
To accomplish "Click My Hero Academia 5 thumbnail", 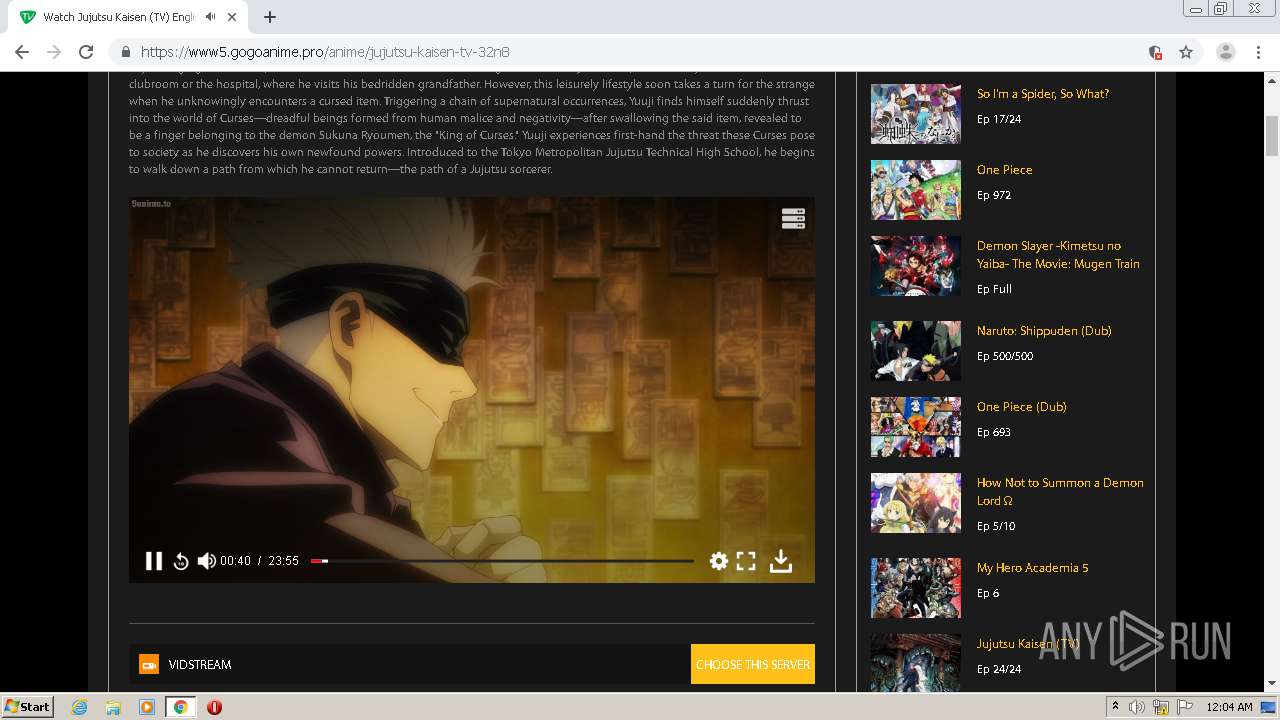I will (916, 588).
